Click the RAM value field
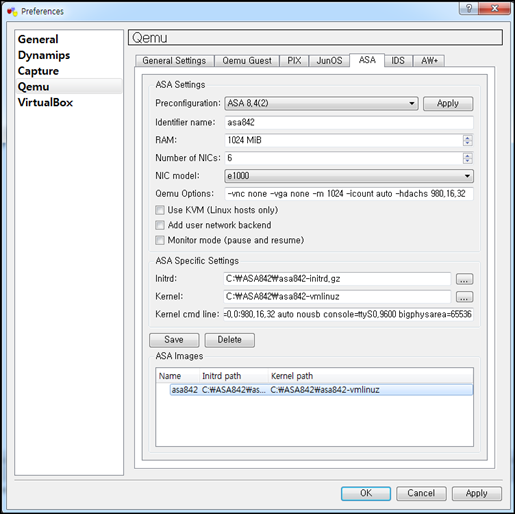 (343, 140)
